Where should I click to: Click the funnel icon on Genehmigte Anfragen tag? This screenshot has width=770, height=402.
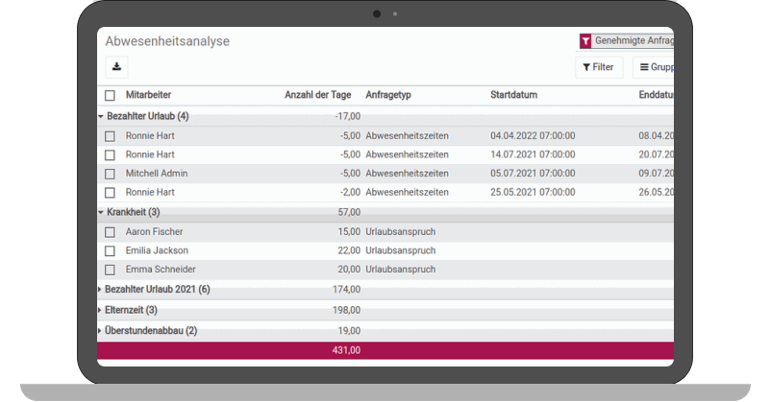click(585, 41)
